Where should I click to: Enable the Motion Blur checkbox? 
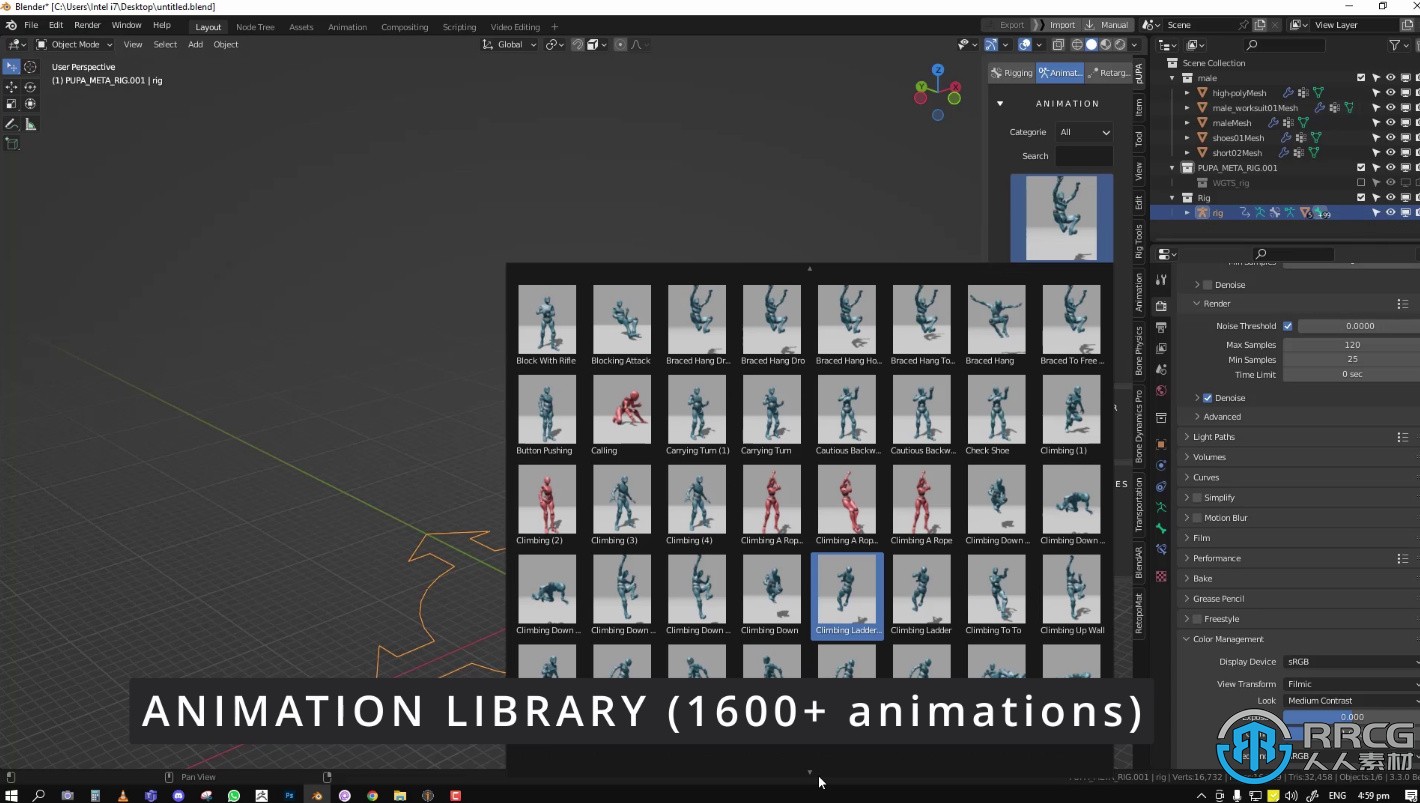tap(1197, 518)
